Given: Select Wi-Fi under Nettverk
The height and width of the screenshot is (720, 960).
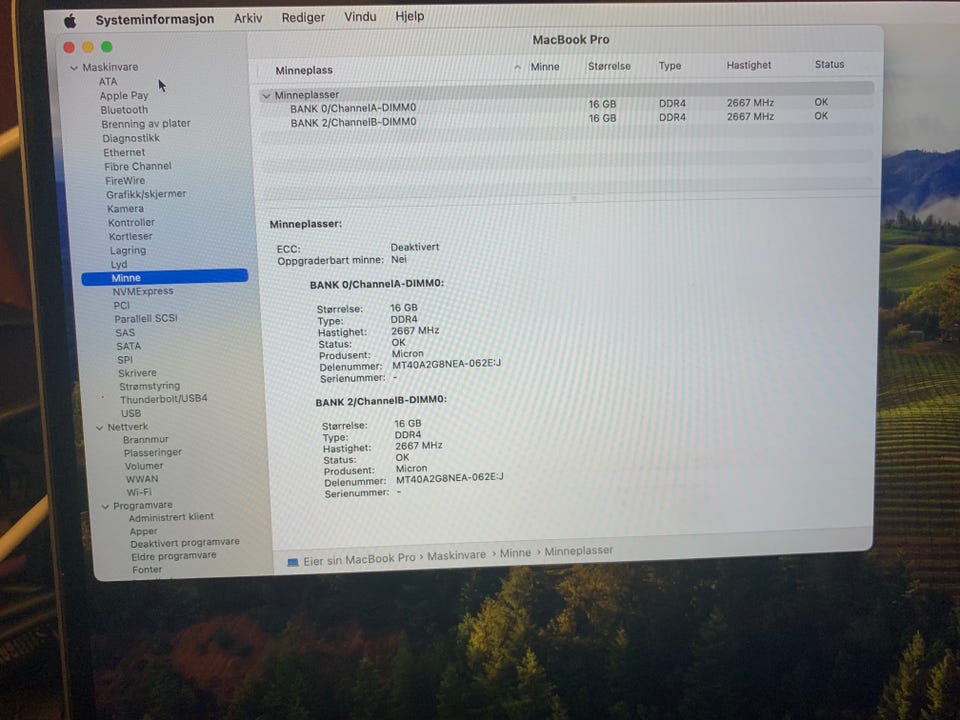Looking at the screenshot, I should [x=139, y=492].
